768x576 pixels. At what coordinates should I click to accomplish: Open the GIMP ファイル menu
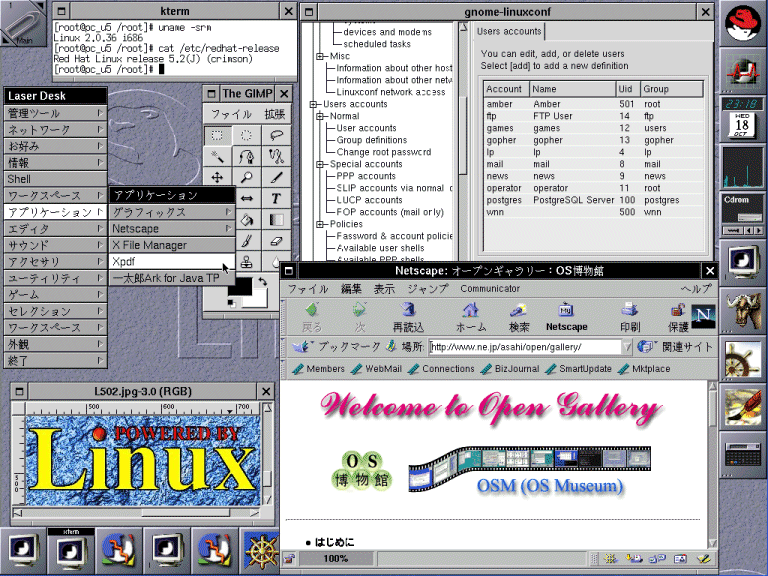tap(231, 114)
